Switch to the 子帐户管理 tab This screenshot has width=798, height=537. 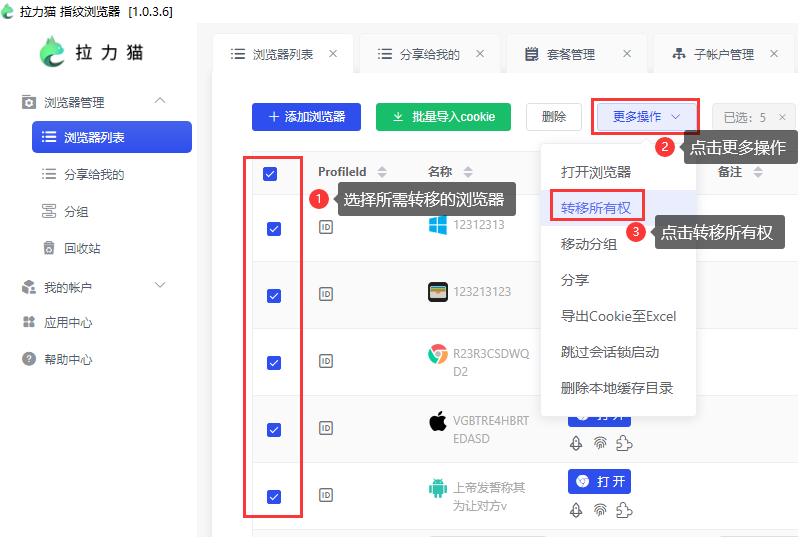[x=724, y=54]
